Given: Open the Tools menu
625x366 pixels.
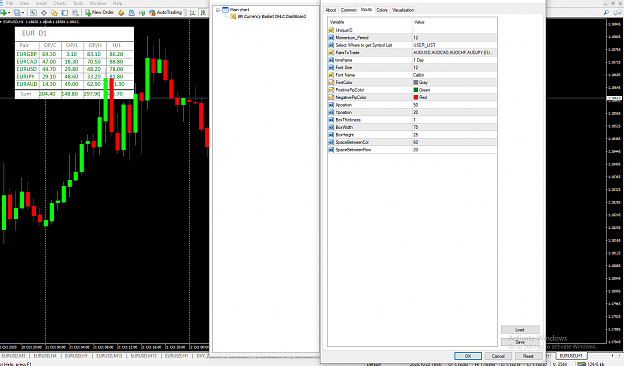Looking at the screenshot, I should pyautogui.click(x=78, y=3).
